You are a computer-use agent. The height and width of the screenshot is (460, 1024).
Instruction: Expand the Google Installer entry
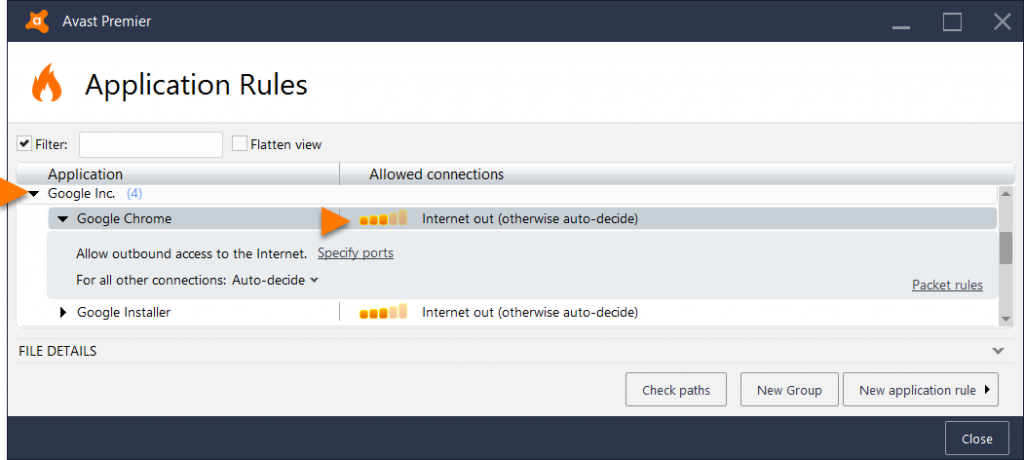tap(63, 312)
